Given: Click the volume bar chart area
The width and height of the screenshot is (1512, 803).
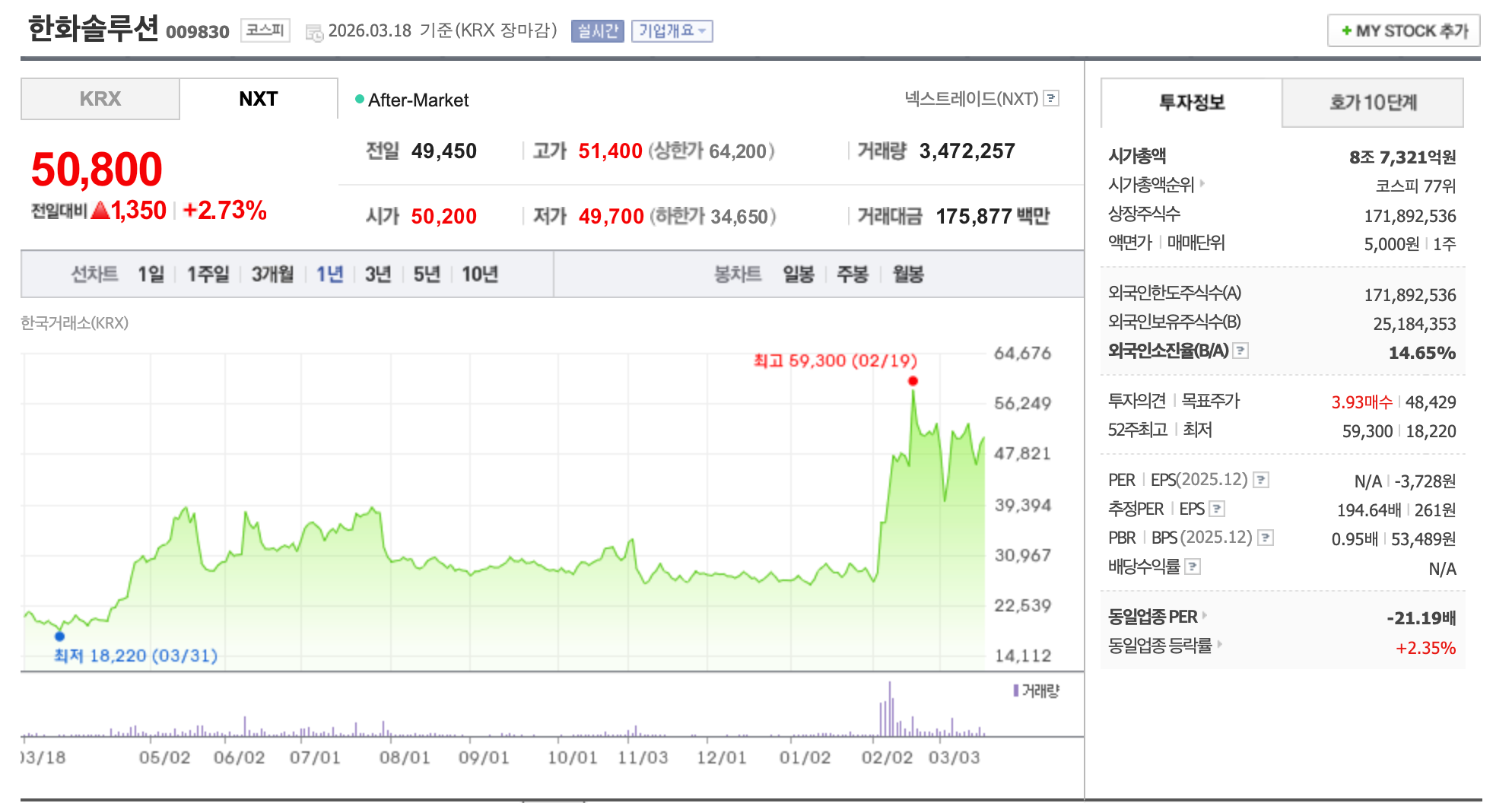Looking at the screenshot, I should (x=503, y=709).
